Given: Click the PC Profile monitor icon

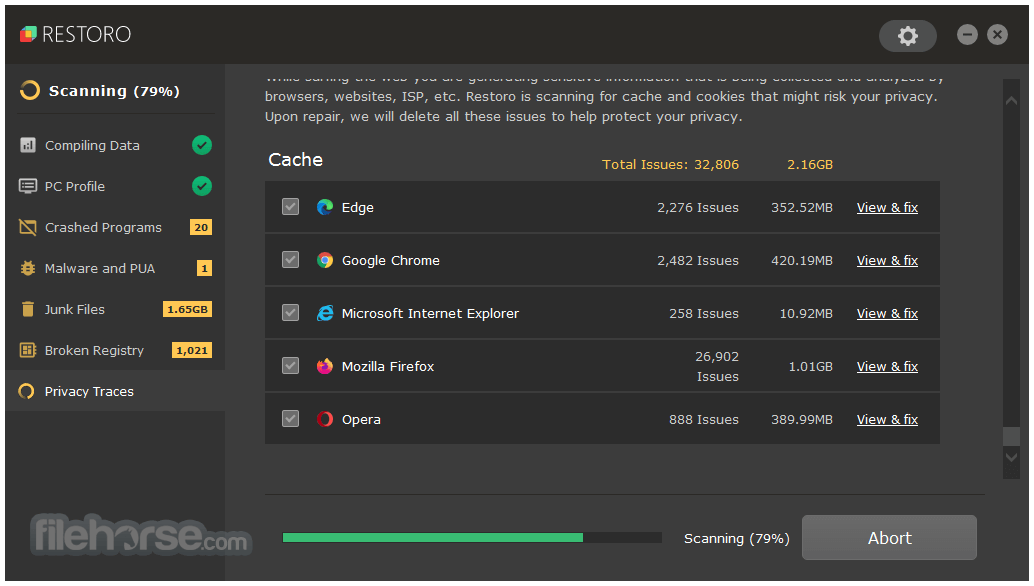Looking at the screenshot, I should [x=28, y=186].
